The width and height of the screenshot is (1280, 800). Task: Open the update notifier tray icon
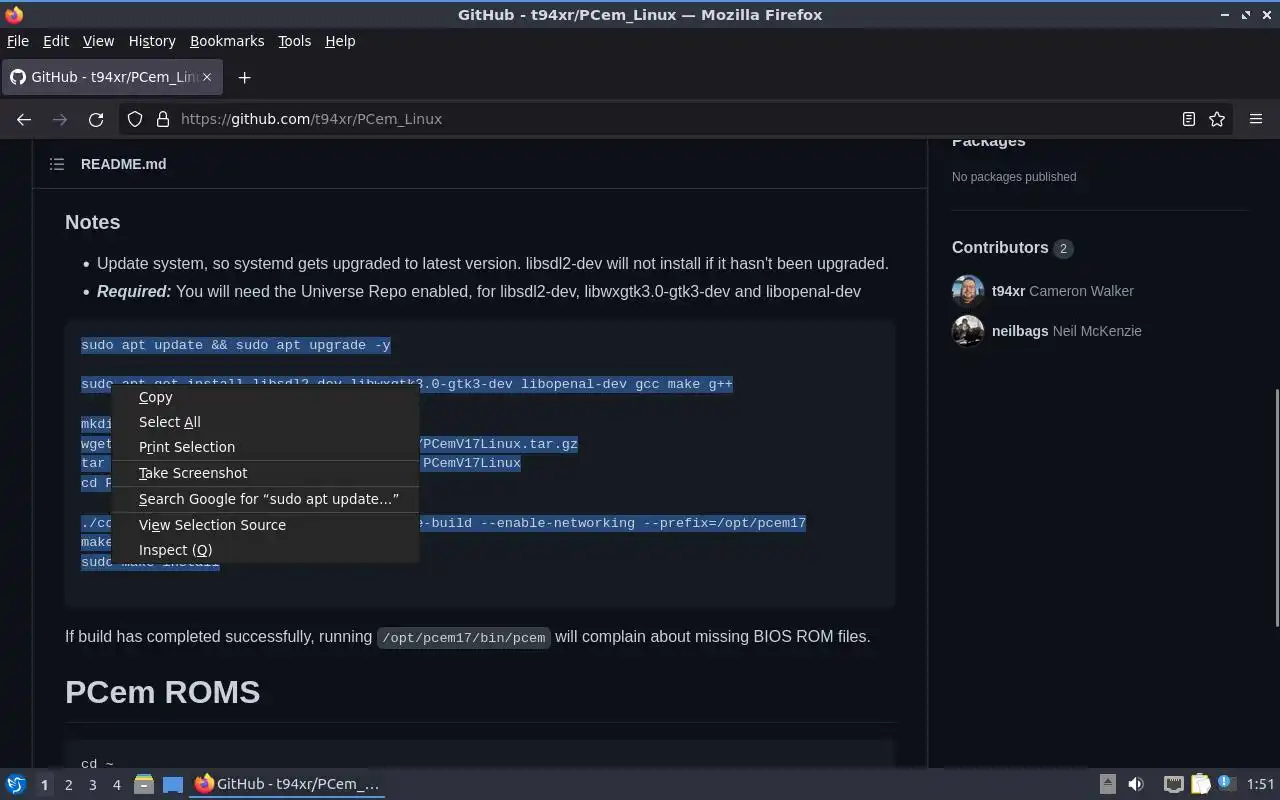[x=1226, y=784]
